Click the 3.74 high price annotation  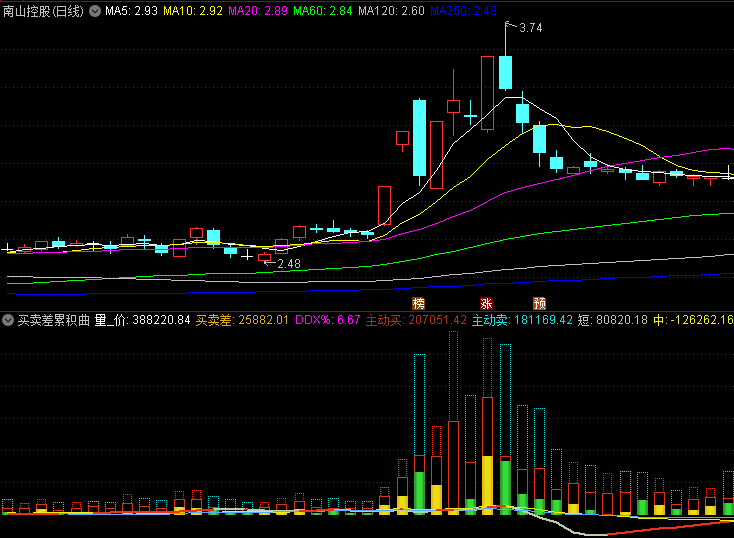tap(530, 29)
